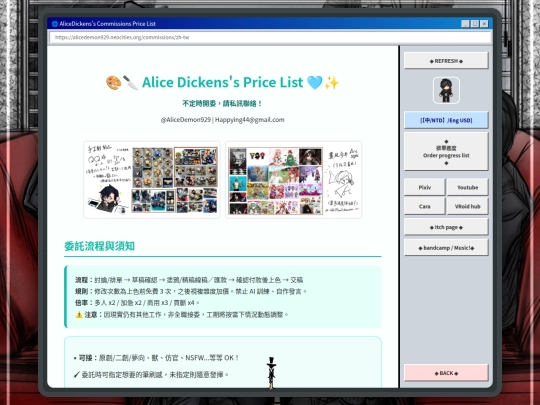Close the Commissions Price List window
This screenshot has width=540, height=405.
484,23
